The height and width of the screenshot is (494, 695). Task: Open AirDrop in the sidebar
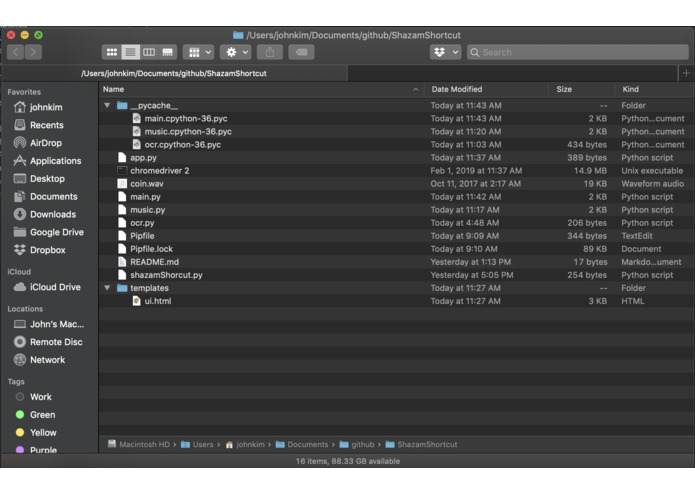(46, 143)
